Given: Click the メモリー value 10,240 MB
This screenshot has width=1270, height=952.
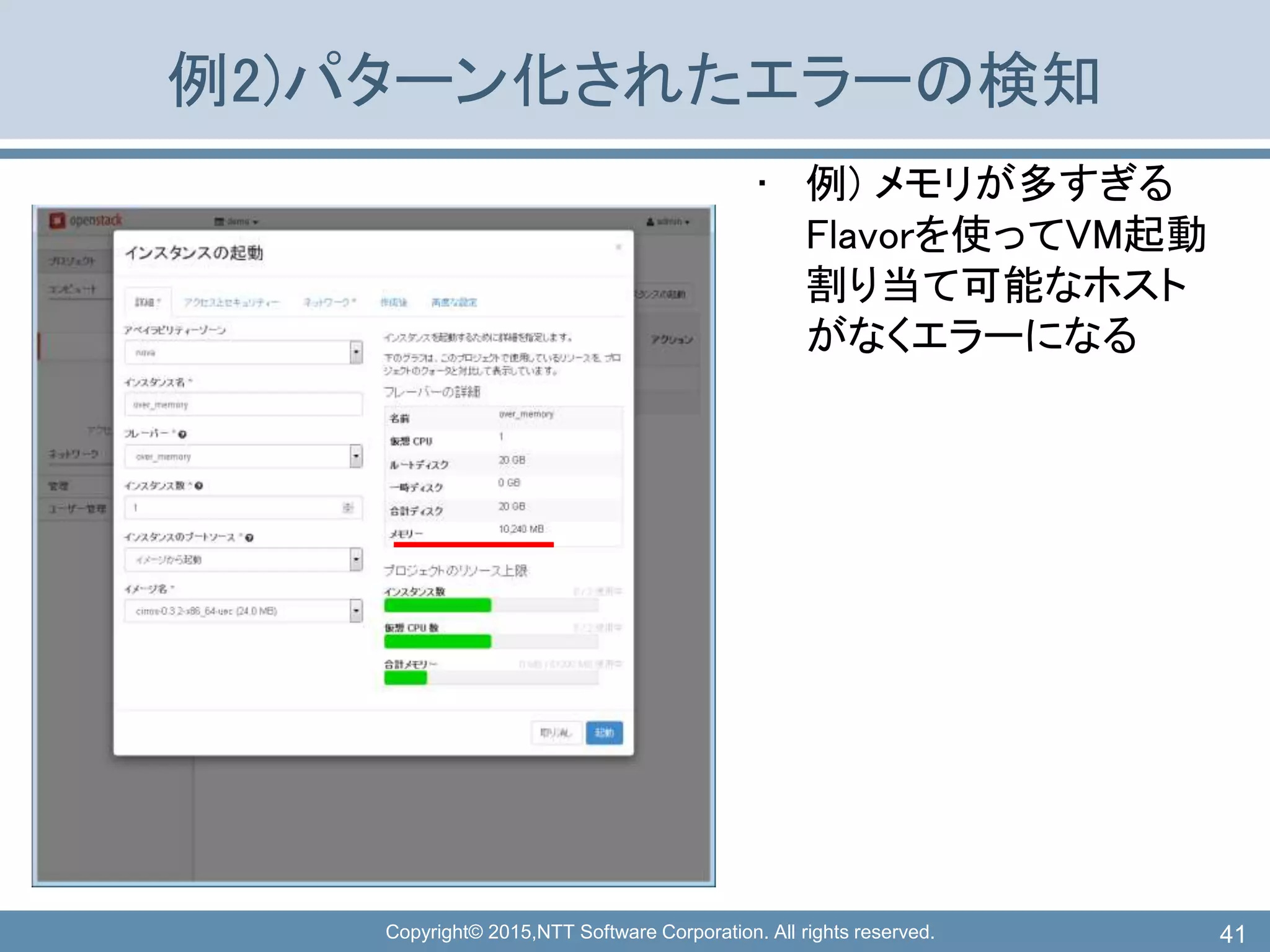Looking at the screenshot, I should point(521,529).
